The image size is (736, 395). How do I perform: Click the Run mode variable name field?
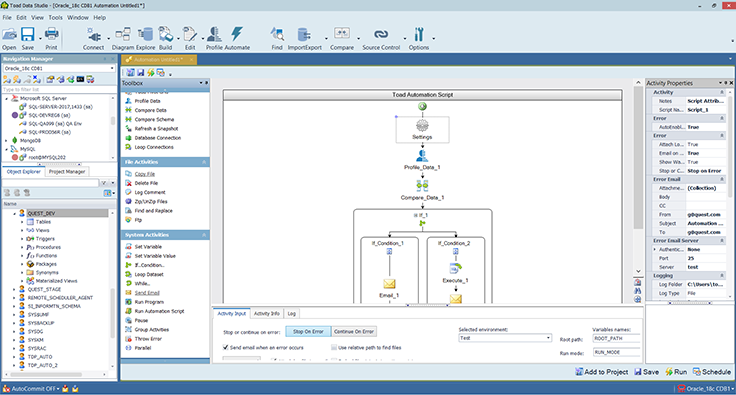coord(616,352)
